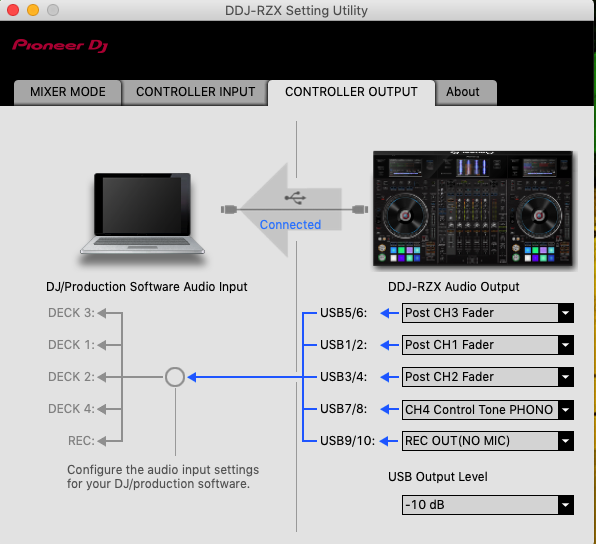This screenshot has width=596, height=544.
Task: Open the USB5/6 Post CH3 Fader dropdown
Action: (x=488, y=313)
